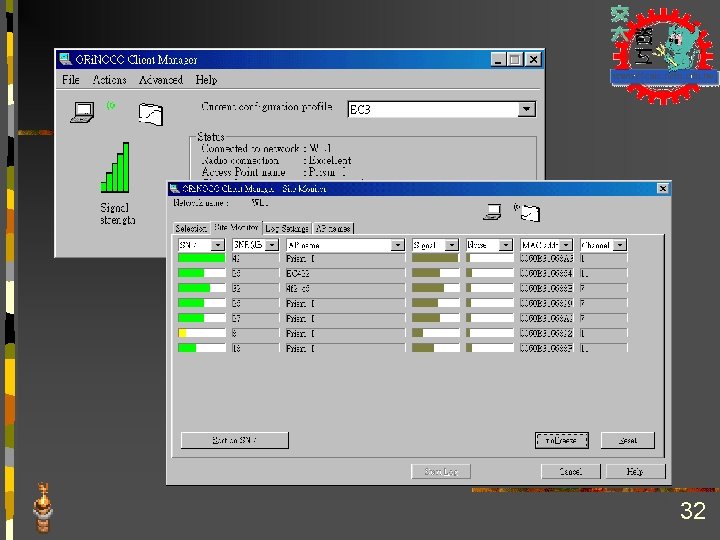720x540 pixels.
Task: Click the Noise bar in ECA row
Action: pos(489,273)
